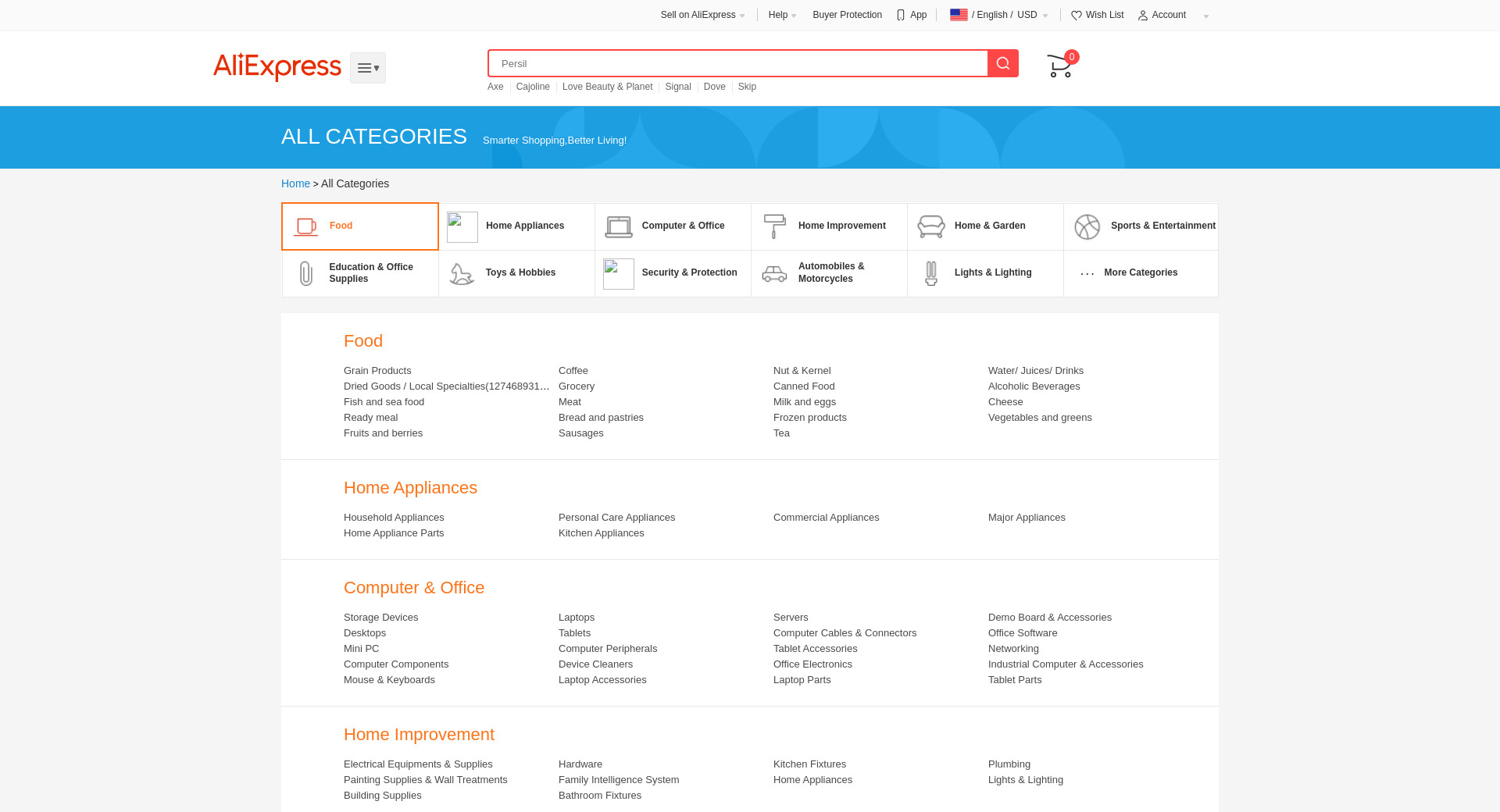This screenshot has height=812, width=1500.
Task: Click the US flag icon
Action: tap(959, 15)
